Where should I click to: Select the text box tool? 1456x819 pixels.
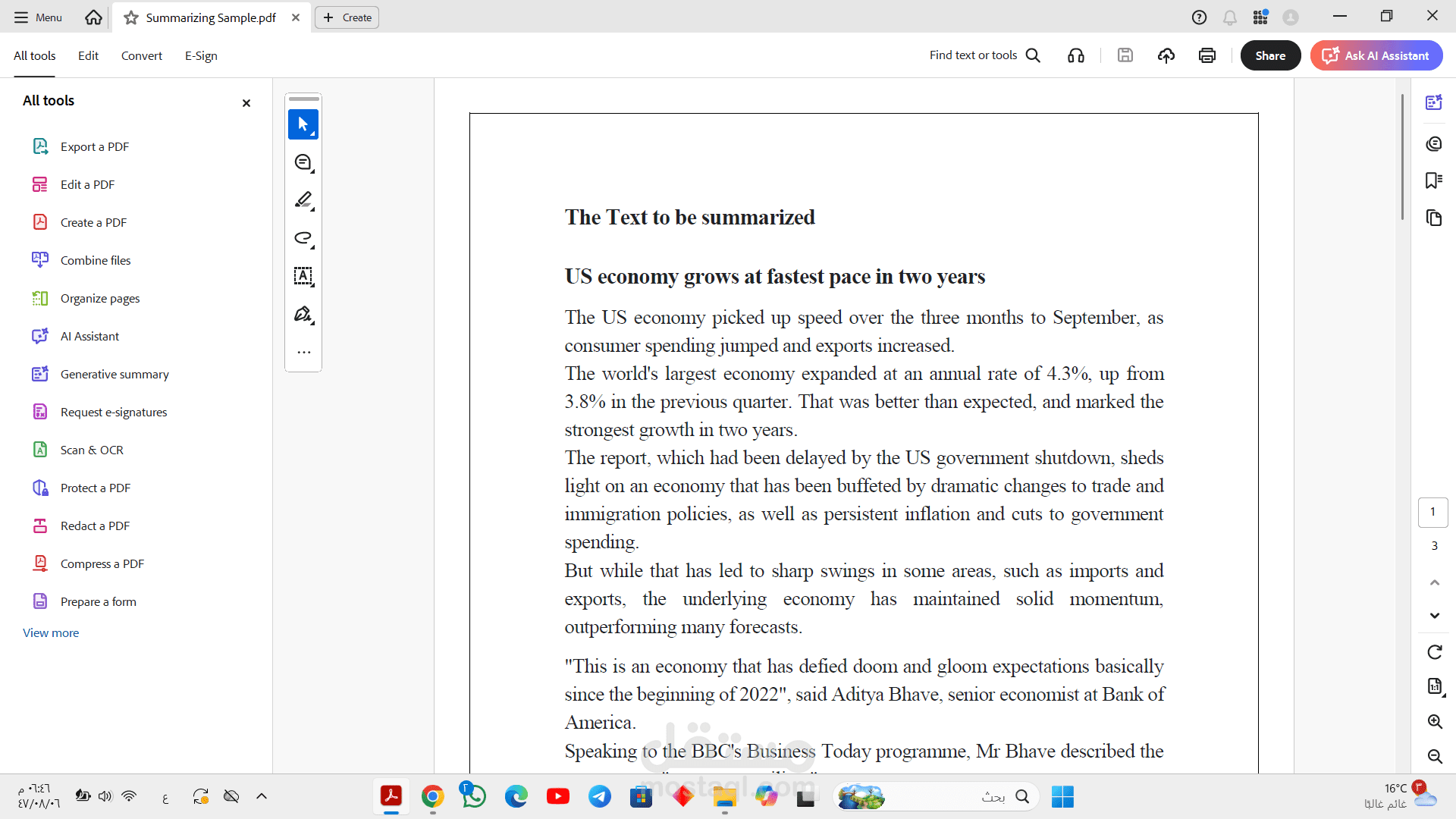coord(303,276)
